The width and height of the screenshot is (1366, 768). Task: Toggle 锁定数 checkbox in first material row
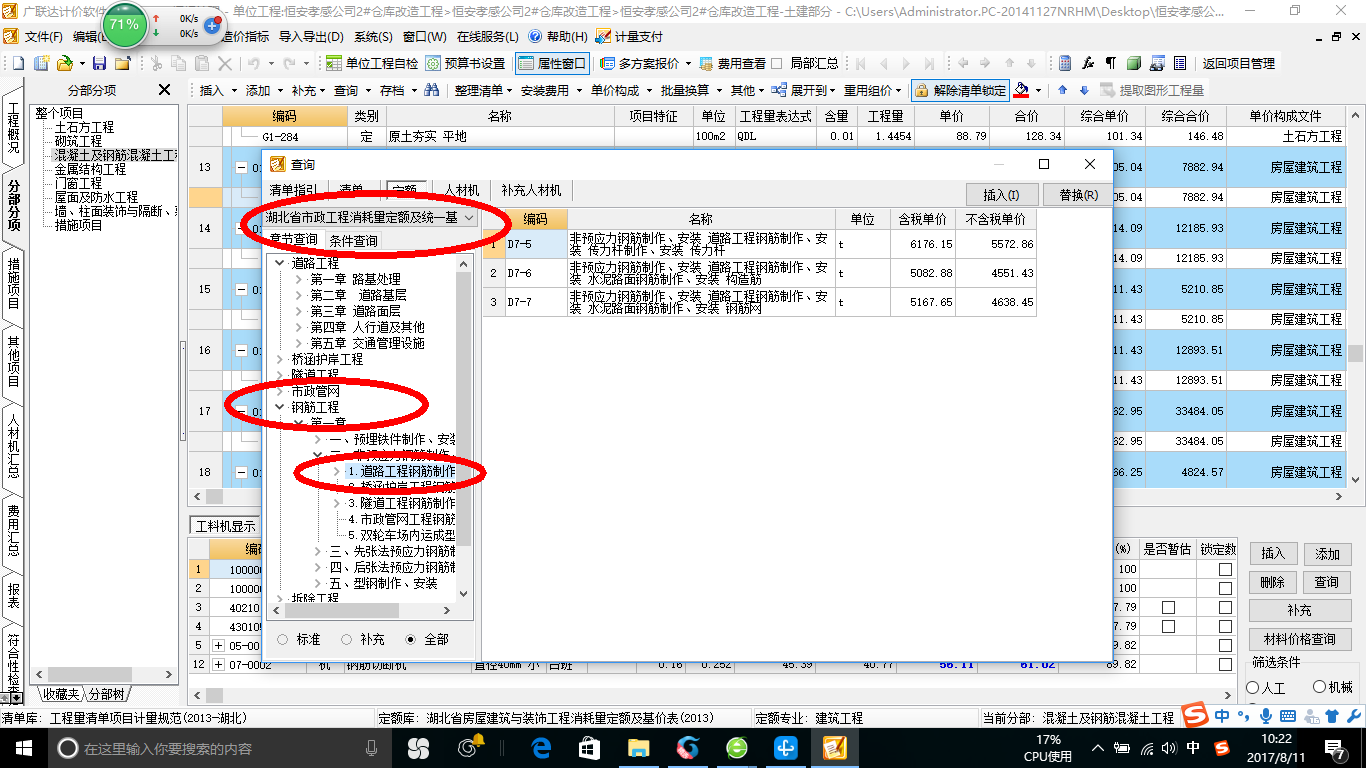[1225, 569]
